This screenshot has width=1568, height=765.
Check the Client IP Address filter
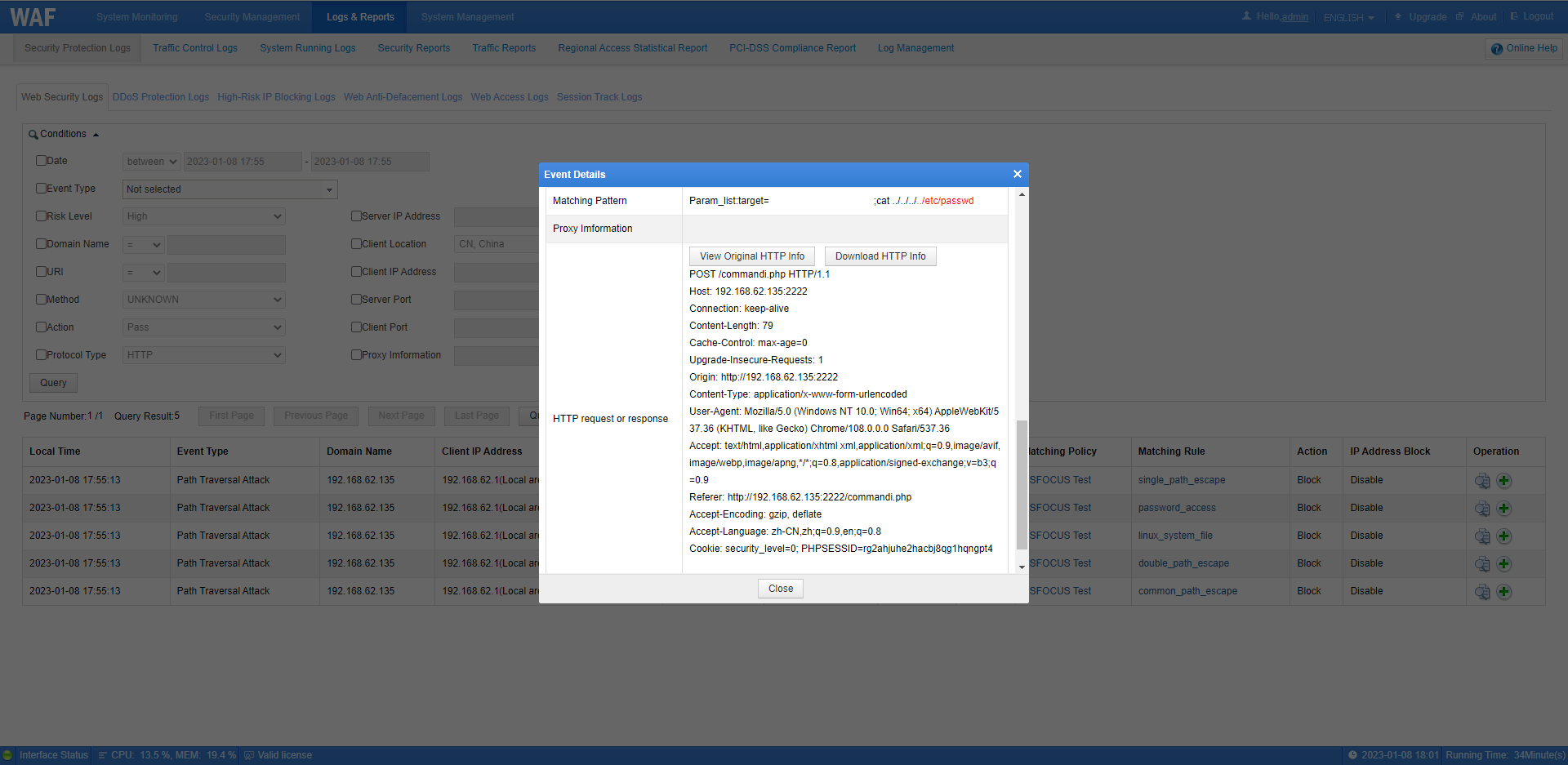point(356,272)
